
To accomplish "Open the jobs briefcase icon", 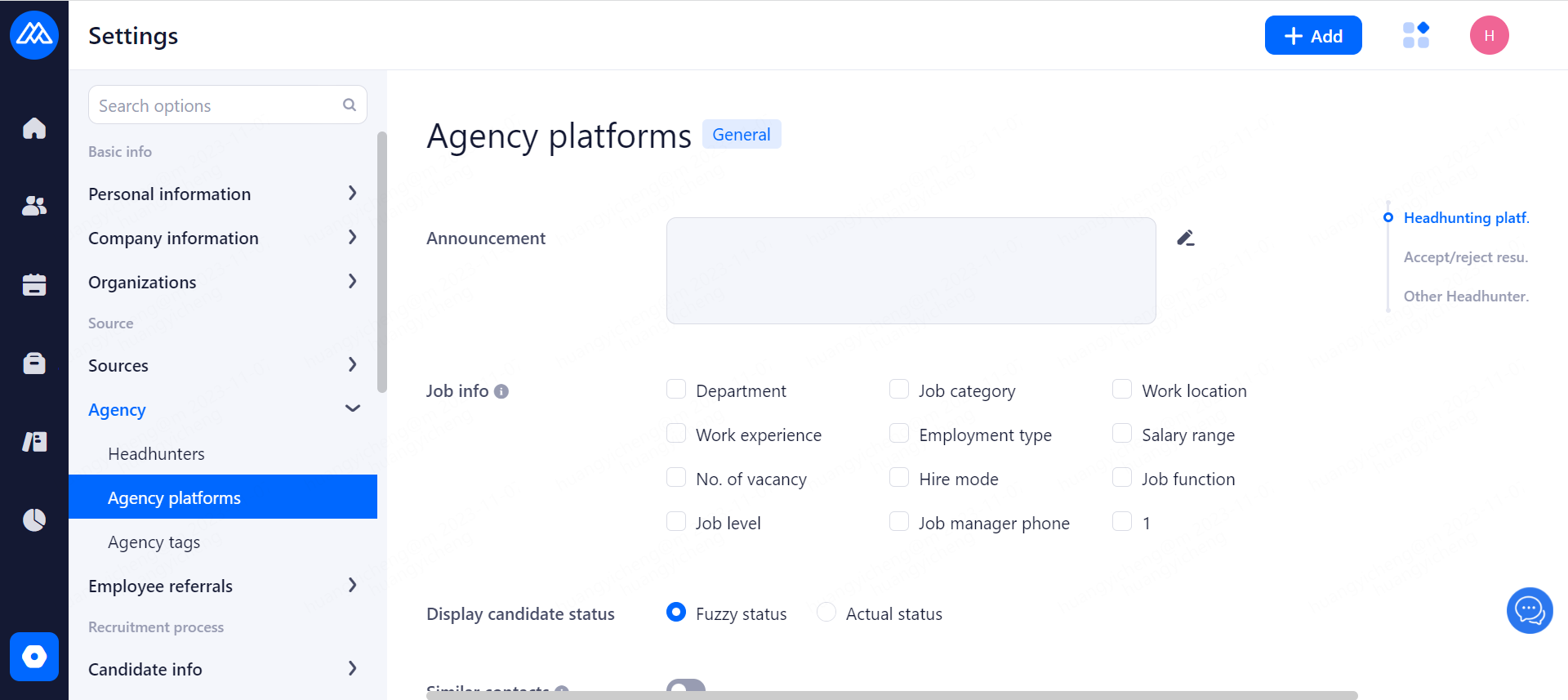I will [x=34, y=363].
